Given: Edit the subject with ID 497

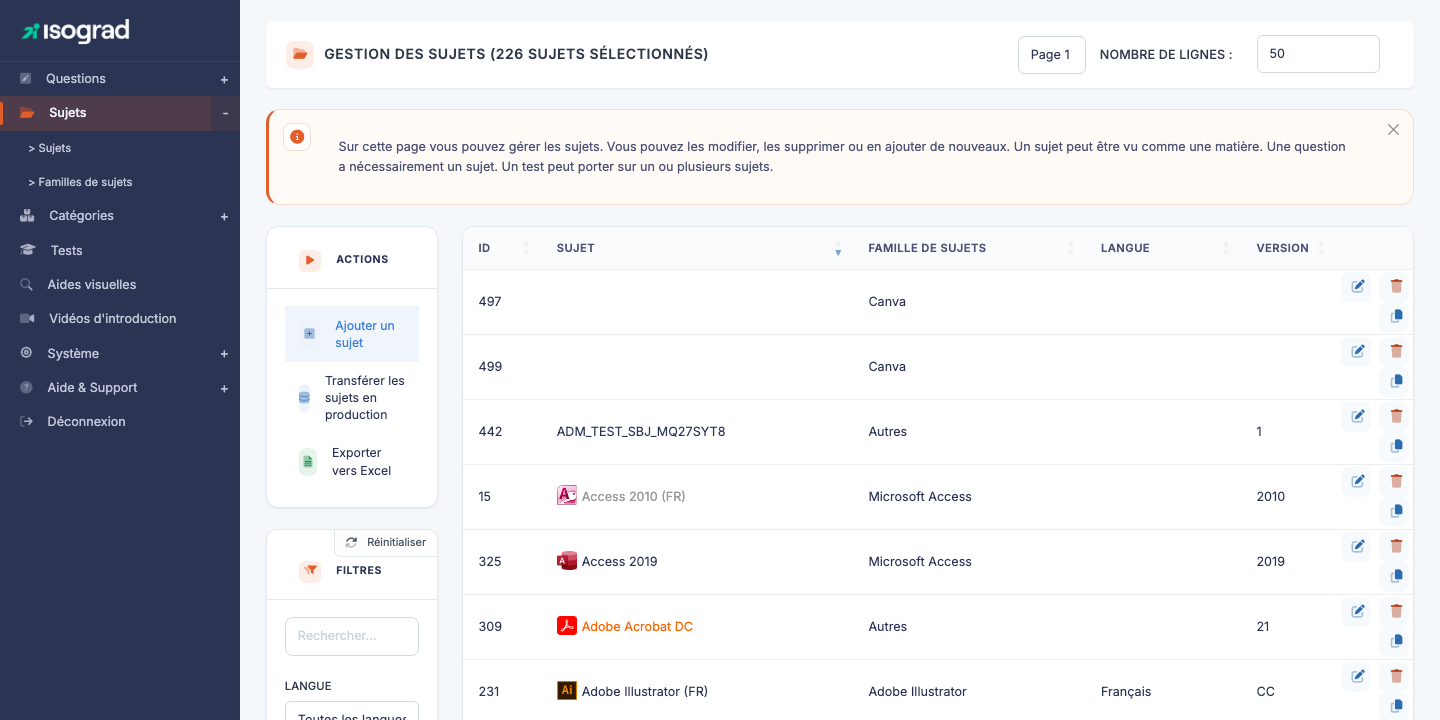Looking at the screenshot, I should click(1357, 286).
